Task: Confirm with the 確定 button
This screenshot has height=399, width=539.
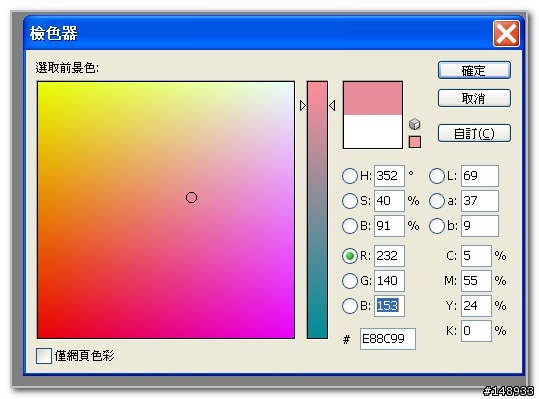Action: coord(474,70)
